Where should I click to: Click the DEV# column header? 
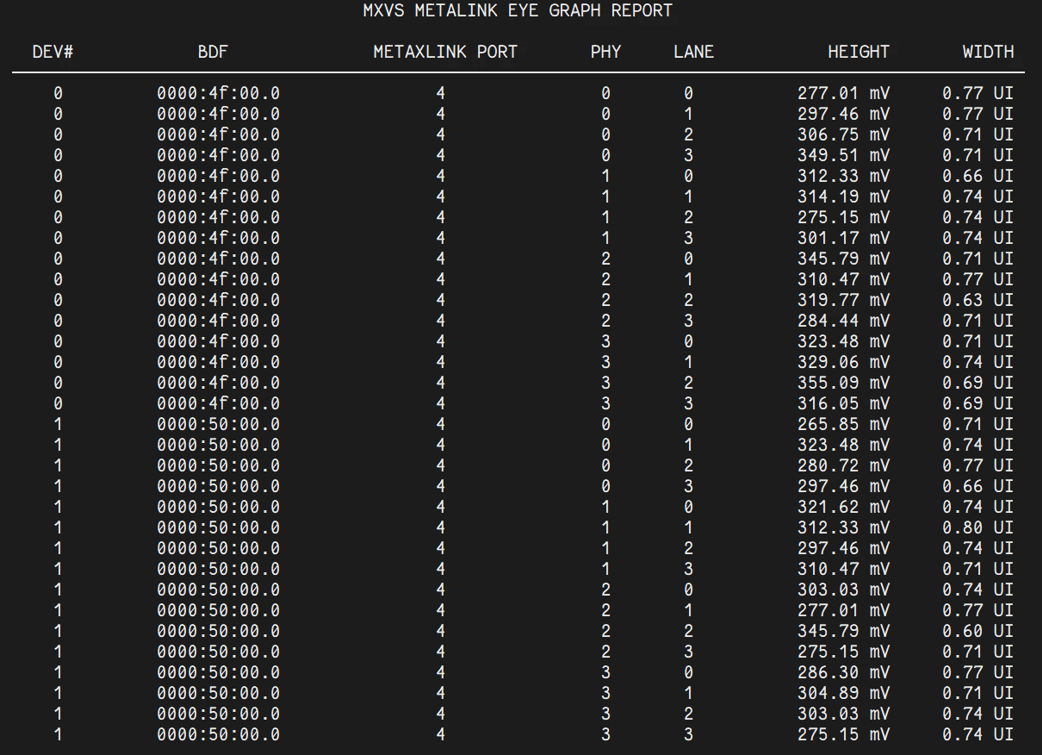[53, 52]
